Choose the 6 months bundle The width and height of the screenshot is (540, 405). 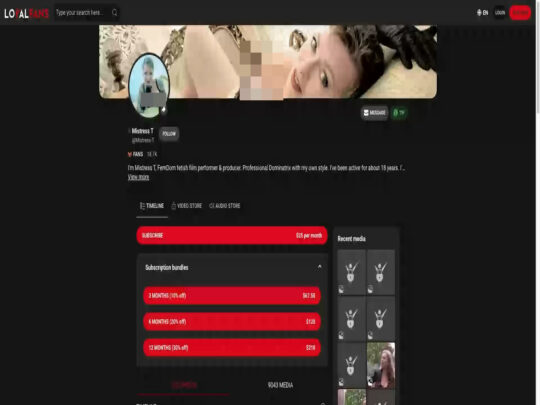tap(232, 322)
